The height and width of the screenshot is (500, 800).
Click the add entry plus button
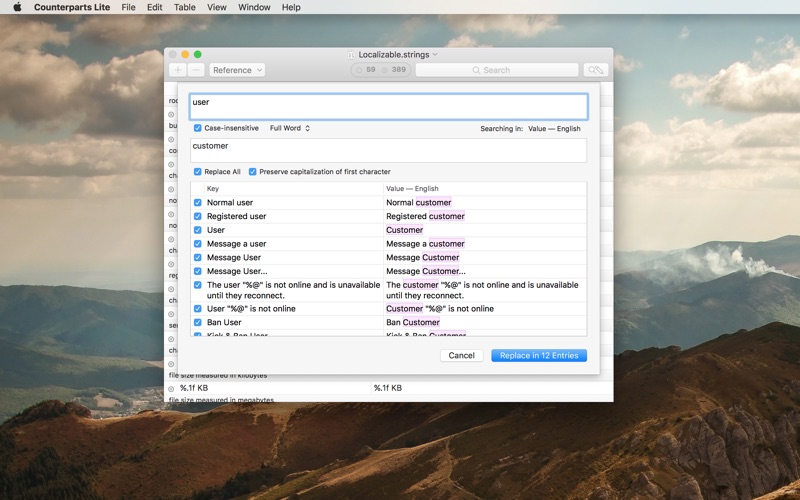click(178, 70)
